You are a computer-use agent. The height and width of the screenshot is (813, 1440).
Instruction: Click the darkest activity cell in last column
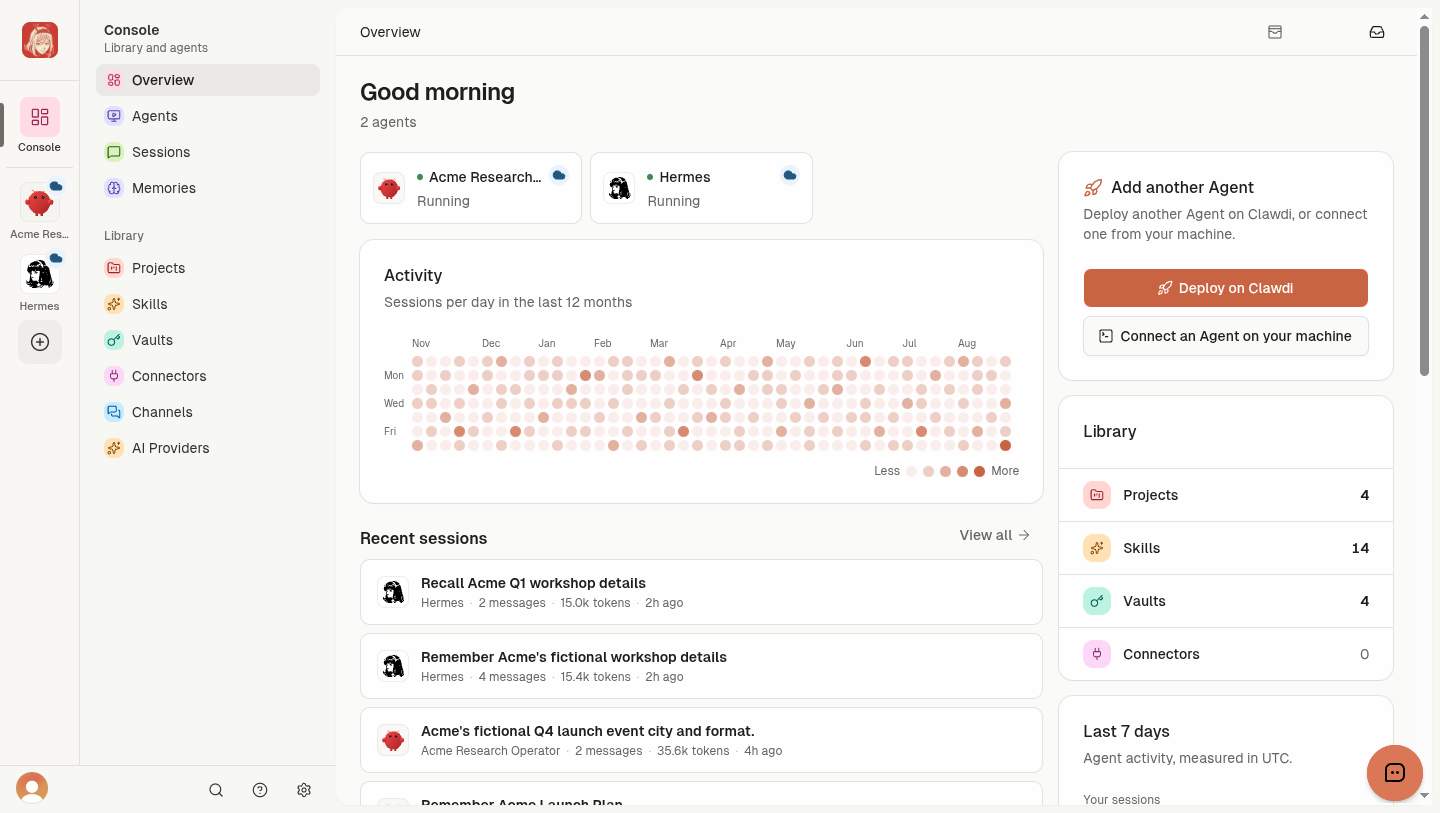[x=1006, y=446]
